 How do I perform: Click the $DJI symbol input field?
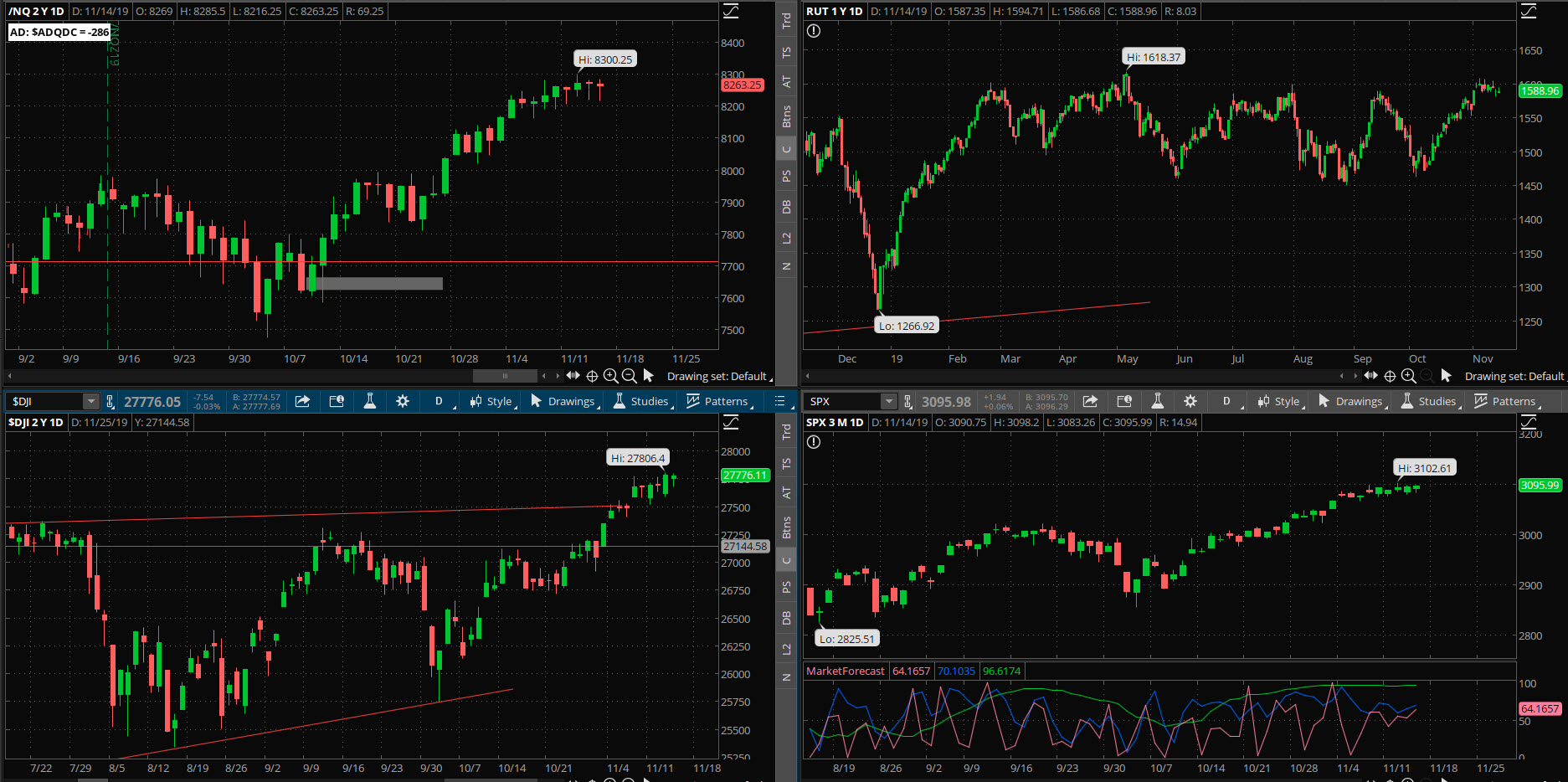[x=45, y=402]
